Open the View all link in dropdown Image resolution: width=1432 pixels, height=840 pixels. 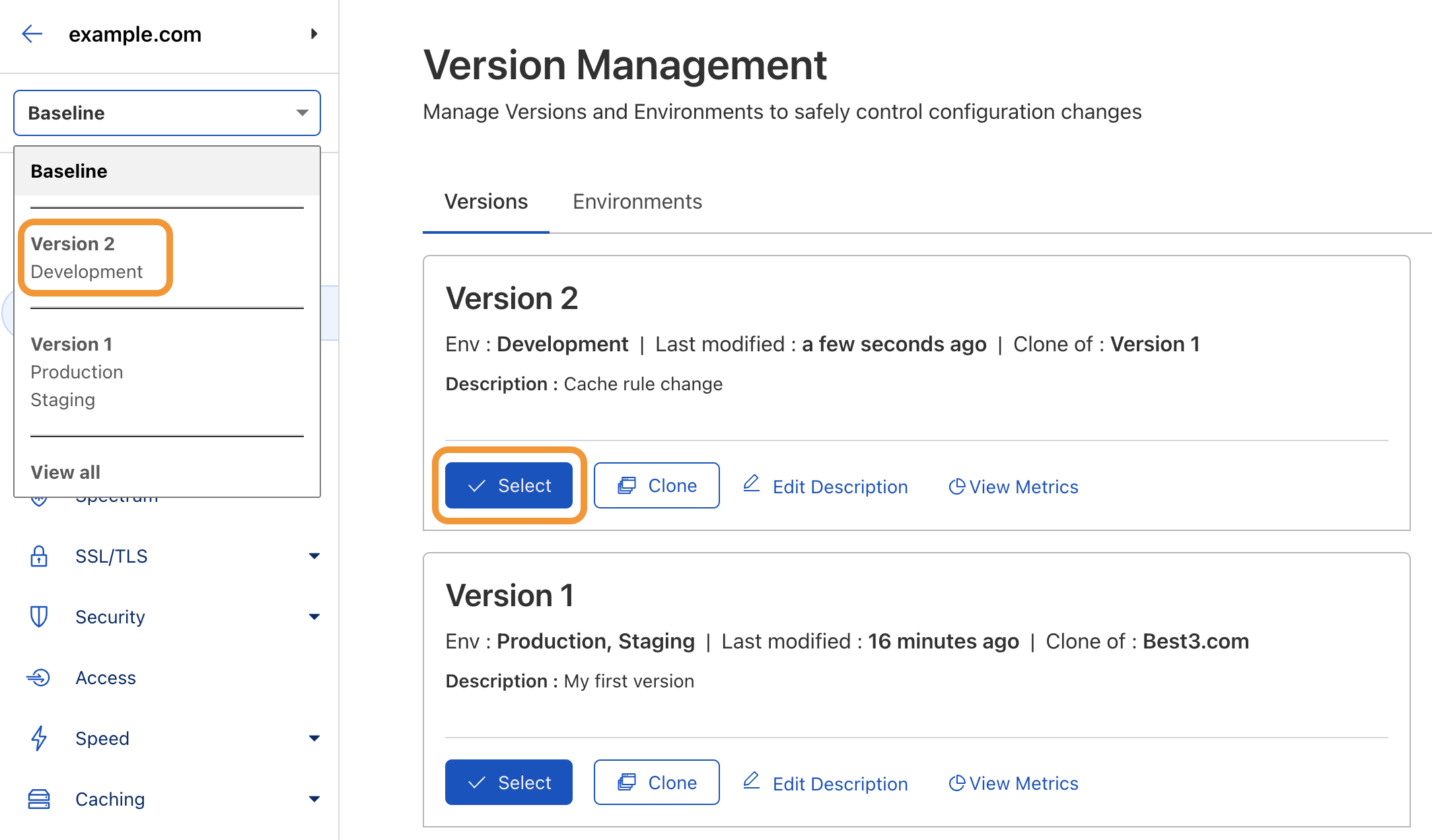(x=65, y=472)
